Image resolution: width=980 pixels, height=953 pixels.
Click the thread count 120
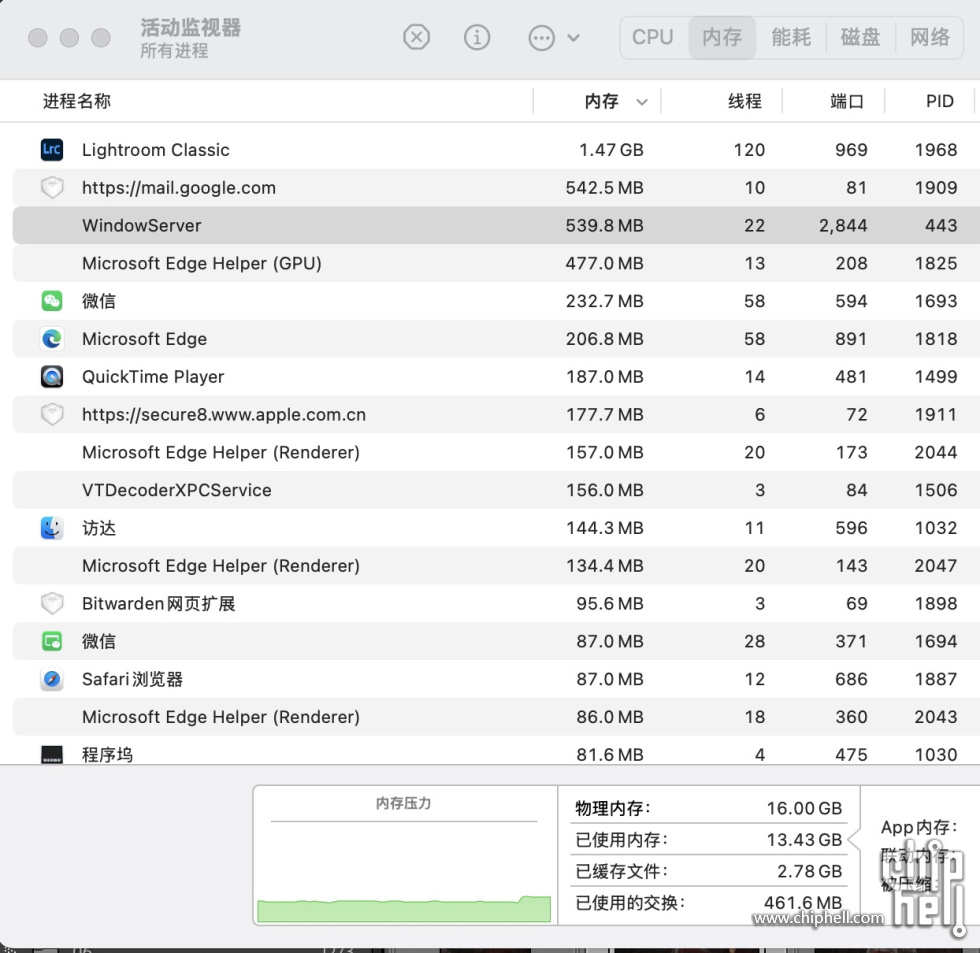[x=749, y=150]
